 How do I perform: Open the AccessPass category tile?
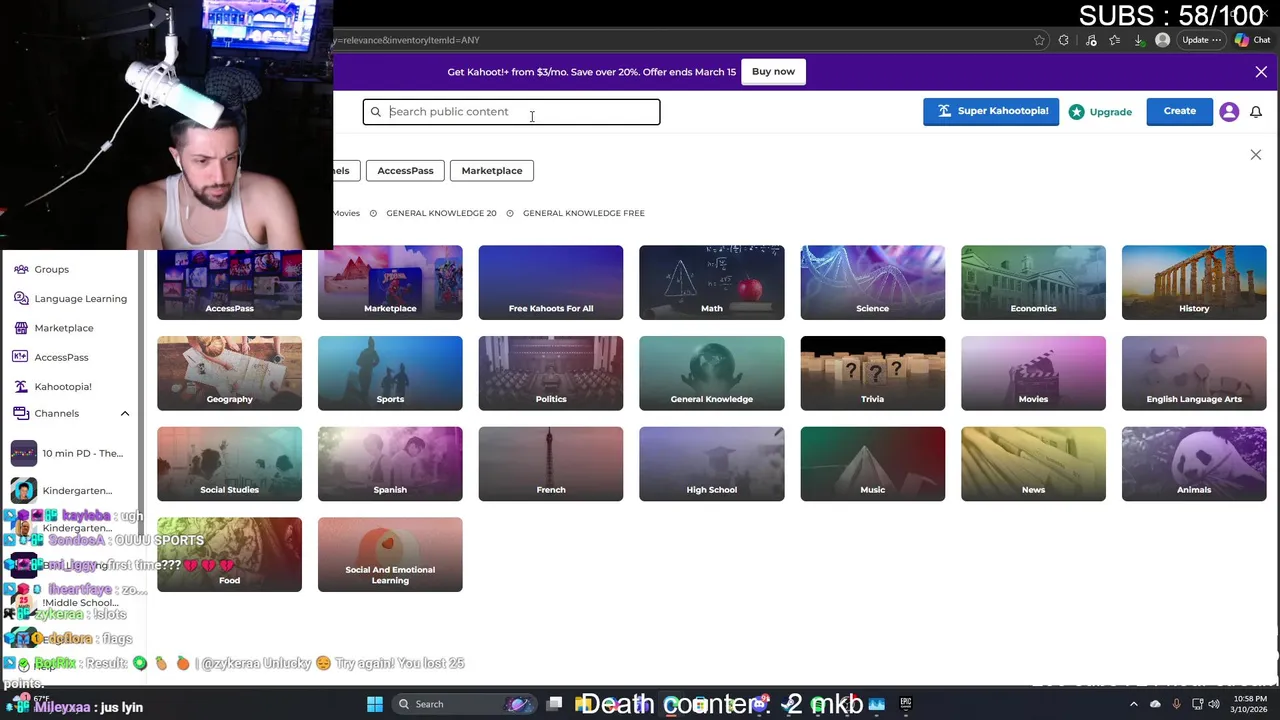[x=229, y=283]
